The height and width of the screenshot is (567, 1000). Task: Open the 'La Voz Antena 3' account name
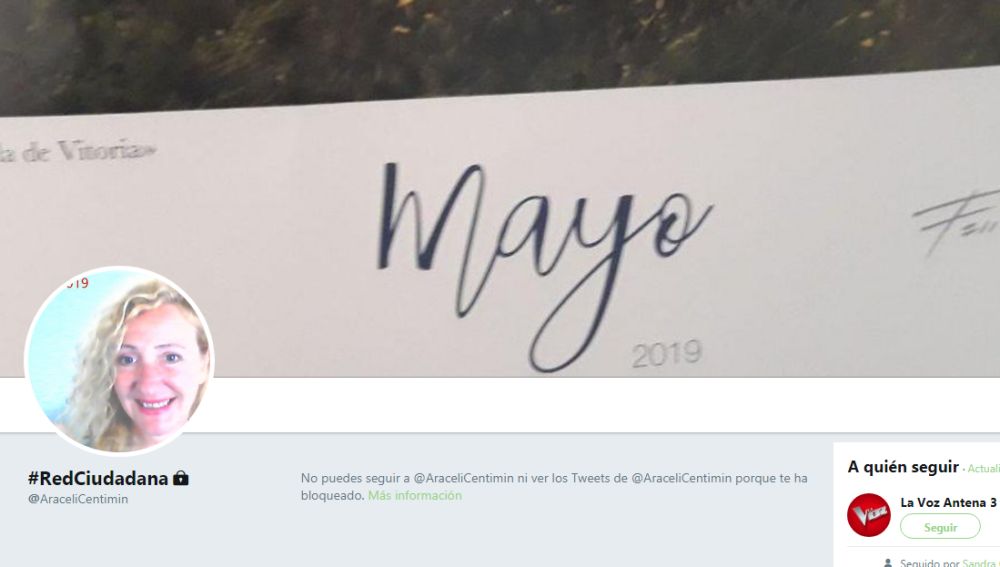pyautogui.click(x=948, y=503)
